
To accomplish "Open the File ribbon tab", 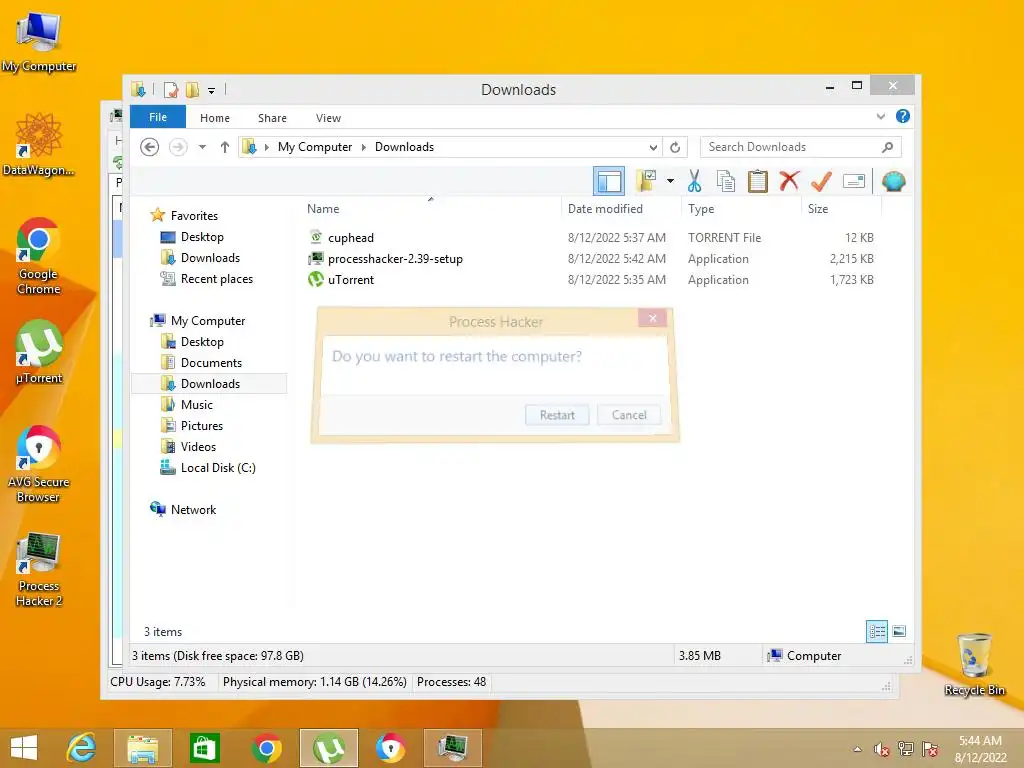I will tap(158, 117).
